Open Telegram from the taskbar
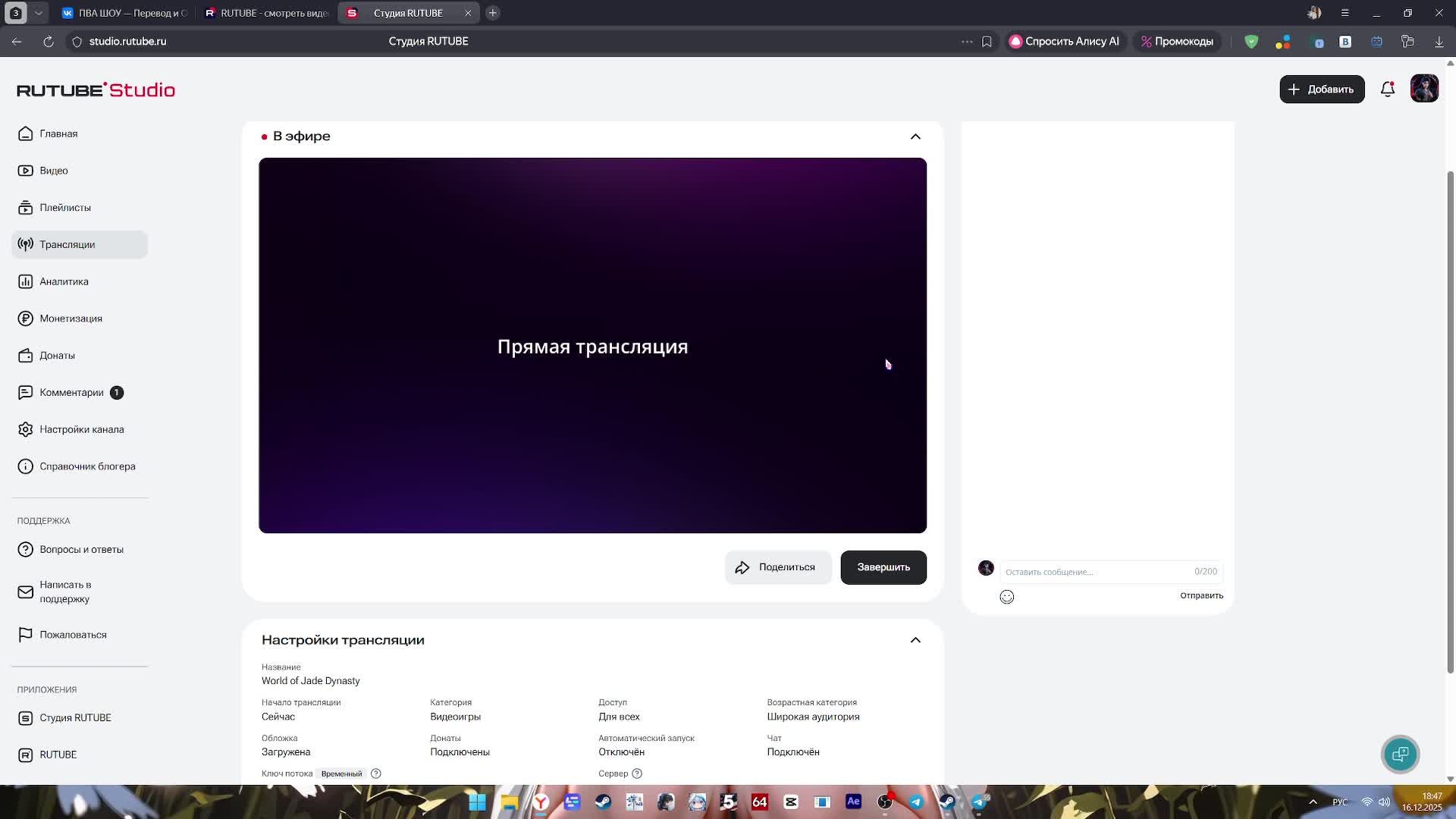The height and width of the screenshot is (819, 1456). pyautogui.click(x=916, y=802)
